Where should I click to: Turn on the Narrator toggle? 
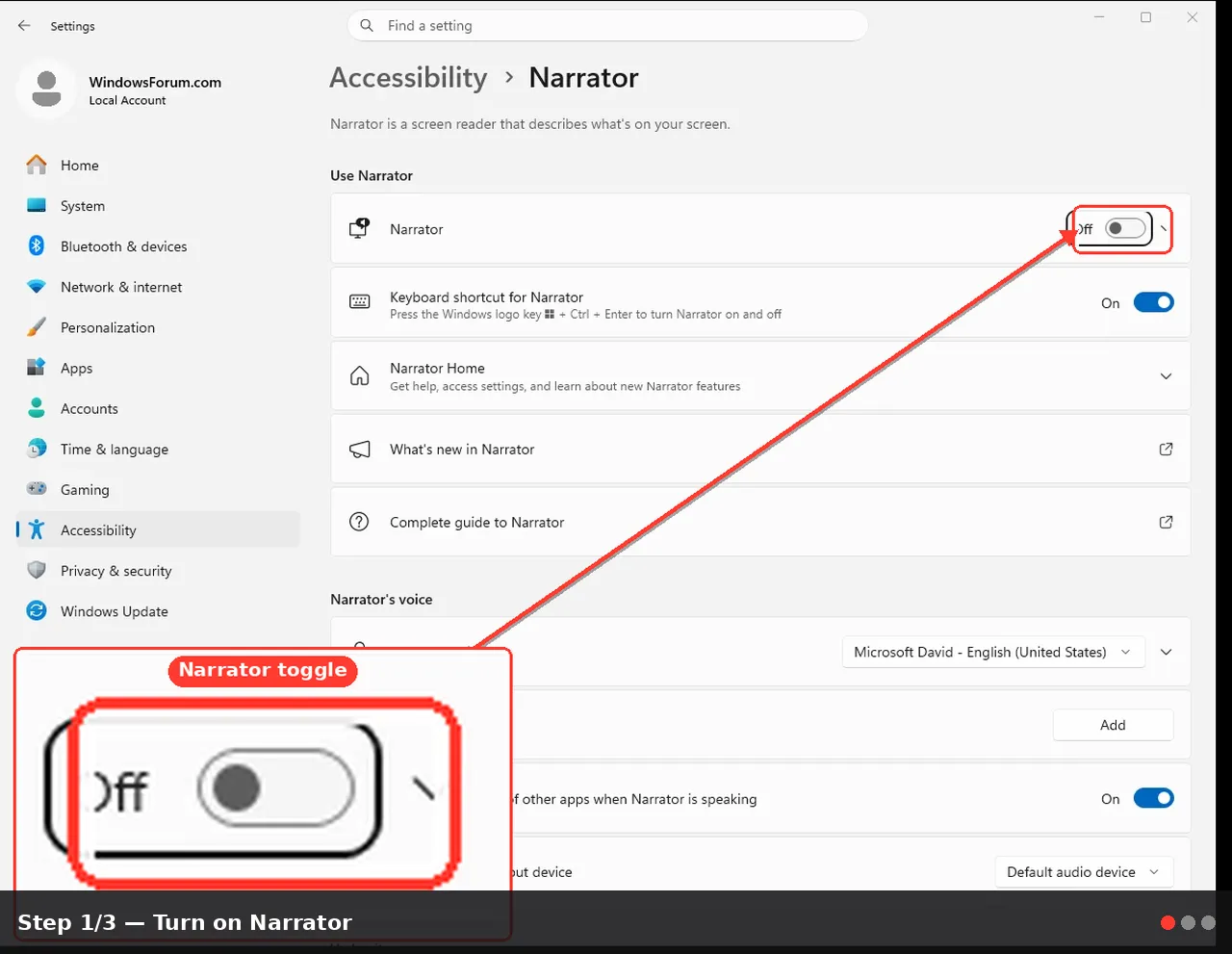(x=1125, y=229)
